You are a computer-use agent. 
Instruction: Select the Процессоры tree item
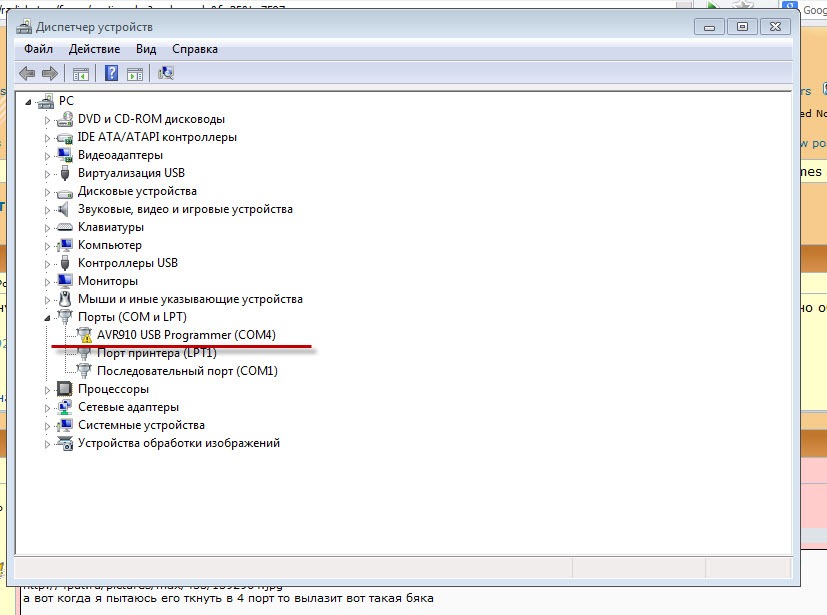[x=113, y=389]
